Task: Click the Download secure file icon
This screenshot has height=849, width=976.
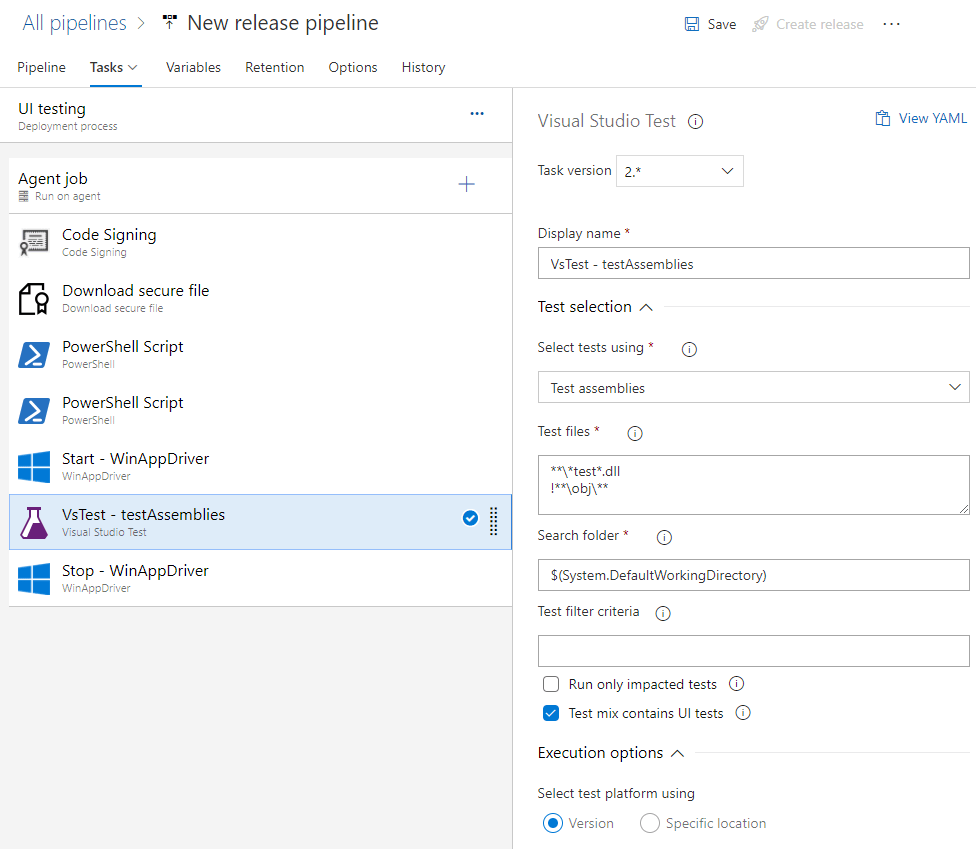Action: click(35, 299)
